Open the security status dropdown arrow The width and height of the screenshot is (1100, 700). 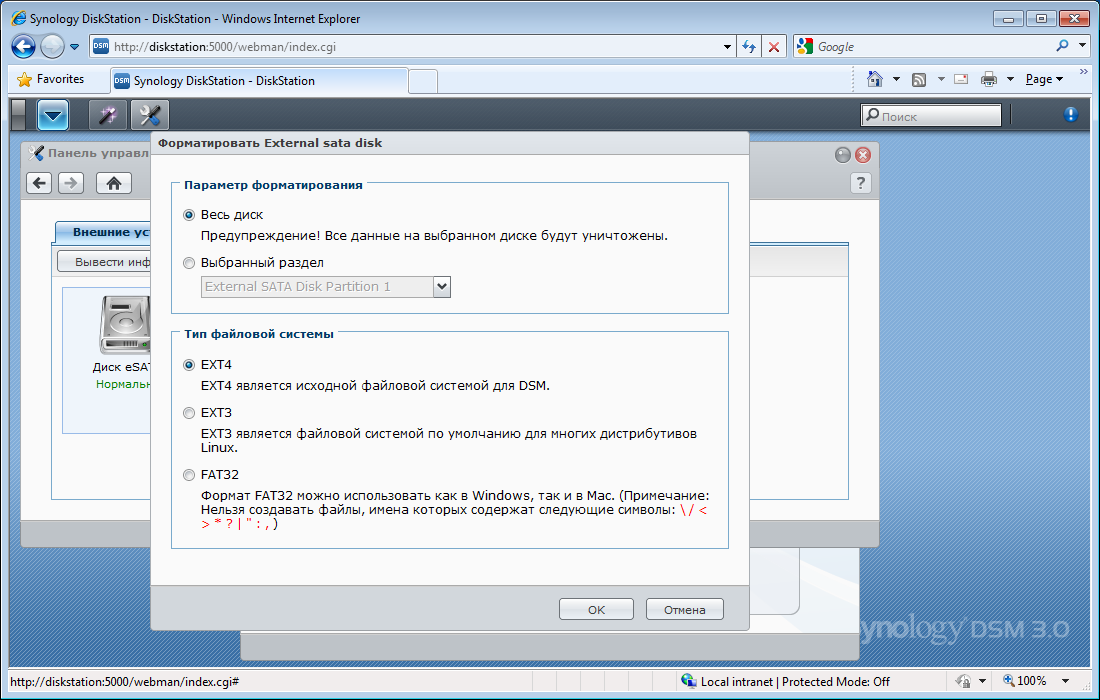pos(982,681)
